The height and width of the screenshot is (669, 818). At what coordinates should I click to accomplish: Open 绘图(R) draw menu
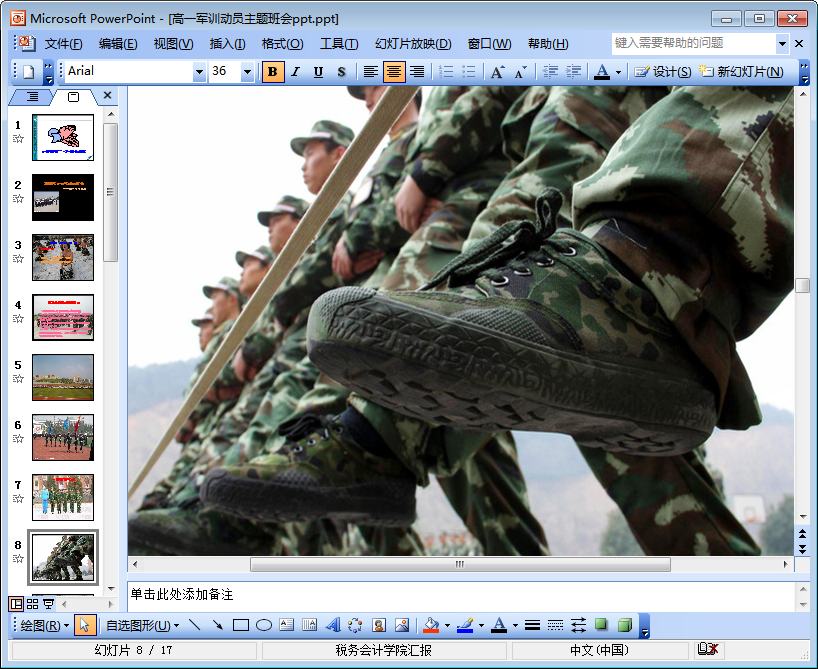click(44, 625)
